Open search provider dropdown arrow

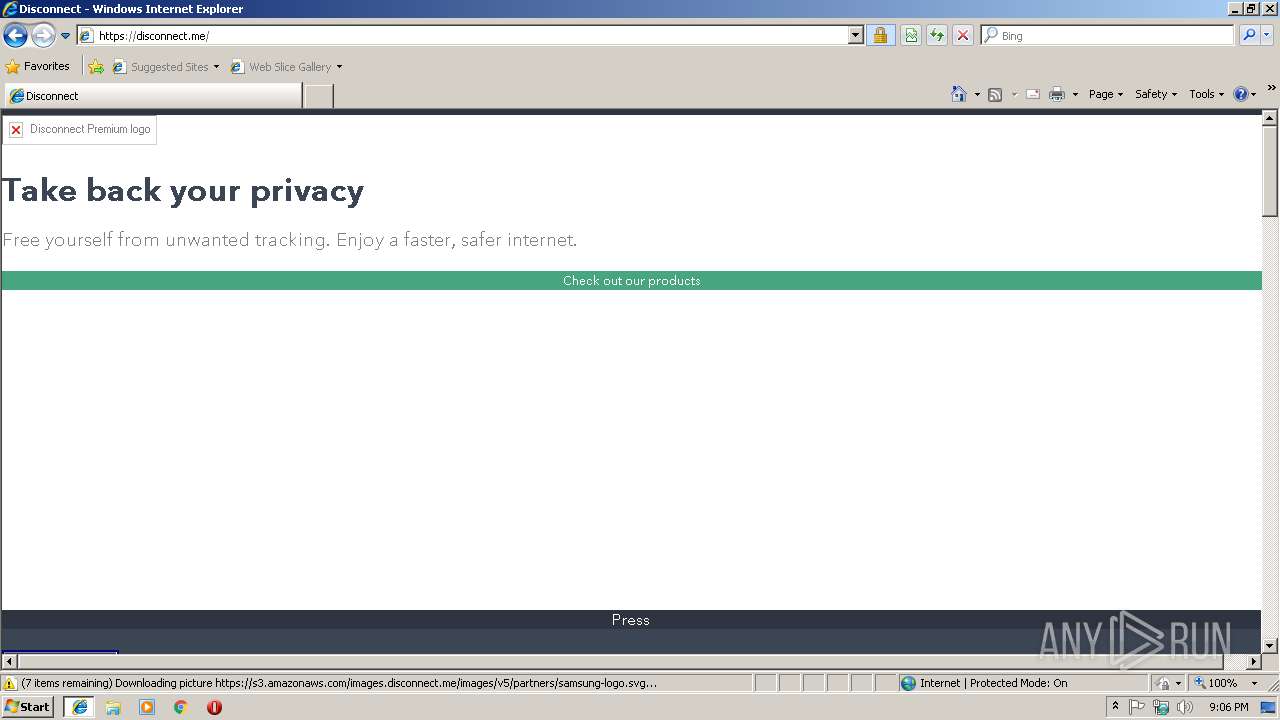click(x=1268, y=36)
